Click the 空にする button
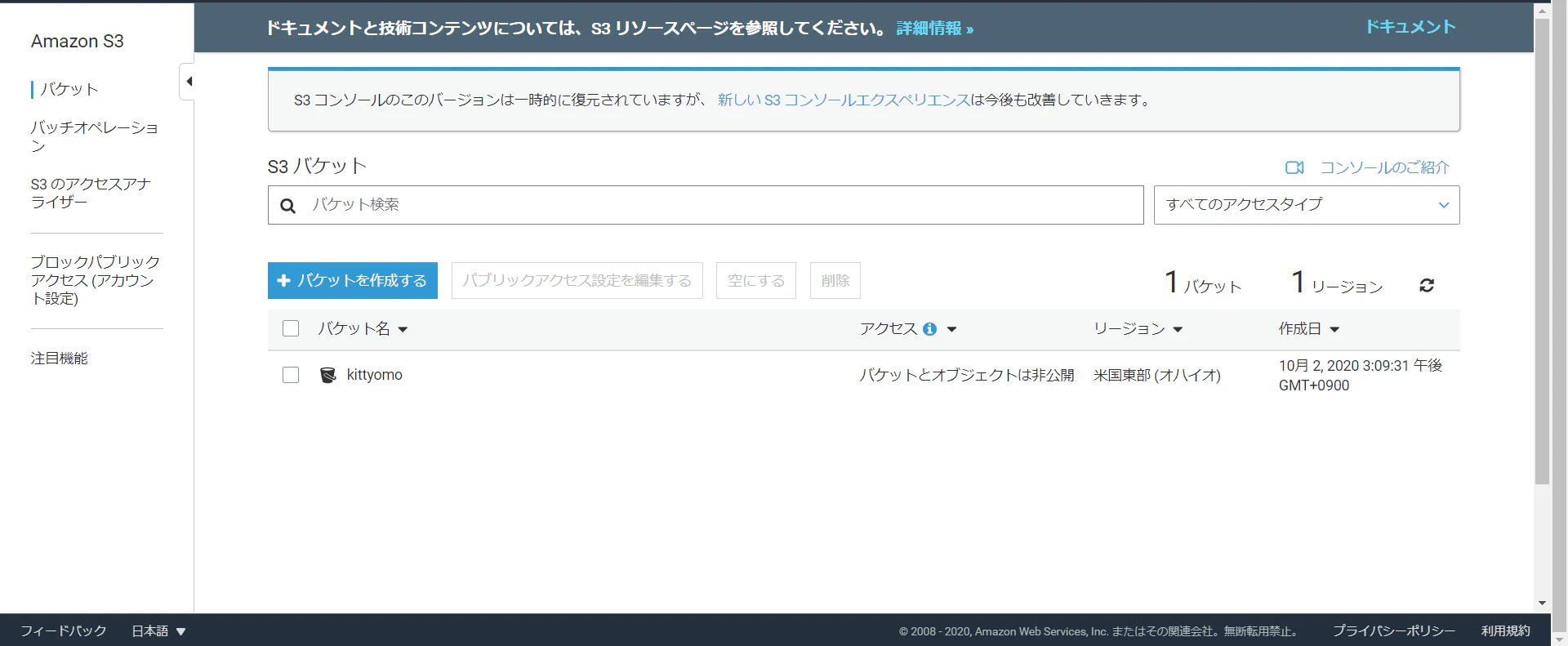The height and width of the screenshot is (646, 1568). click(x=756, y=280)
